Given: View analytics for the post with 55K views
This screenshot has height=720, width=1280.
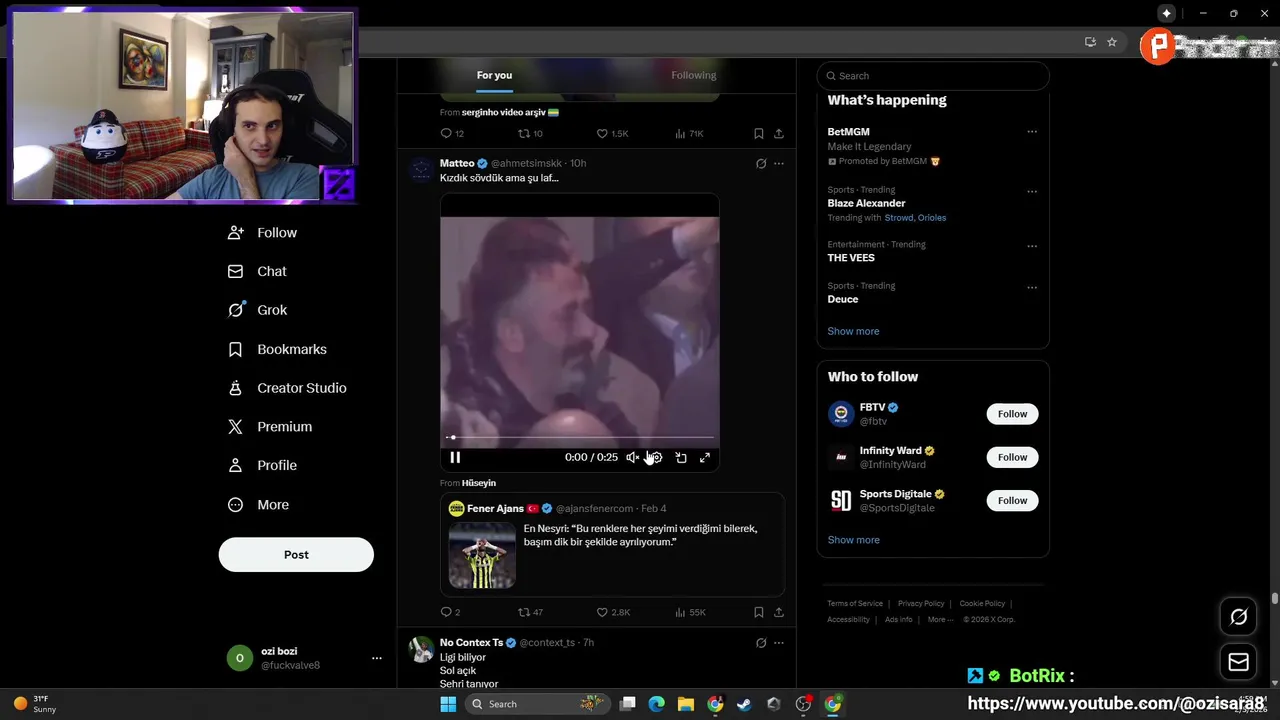Looking at the screenshot, I should [690, 612].
